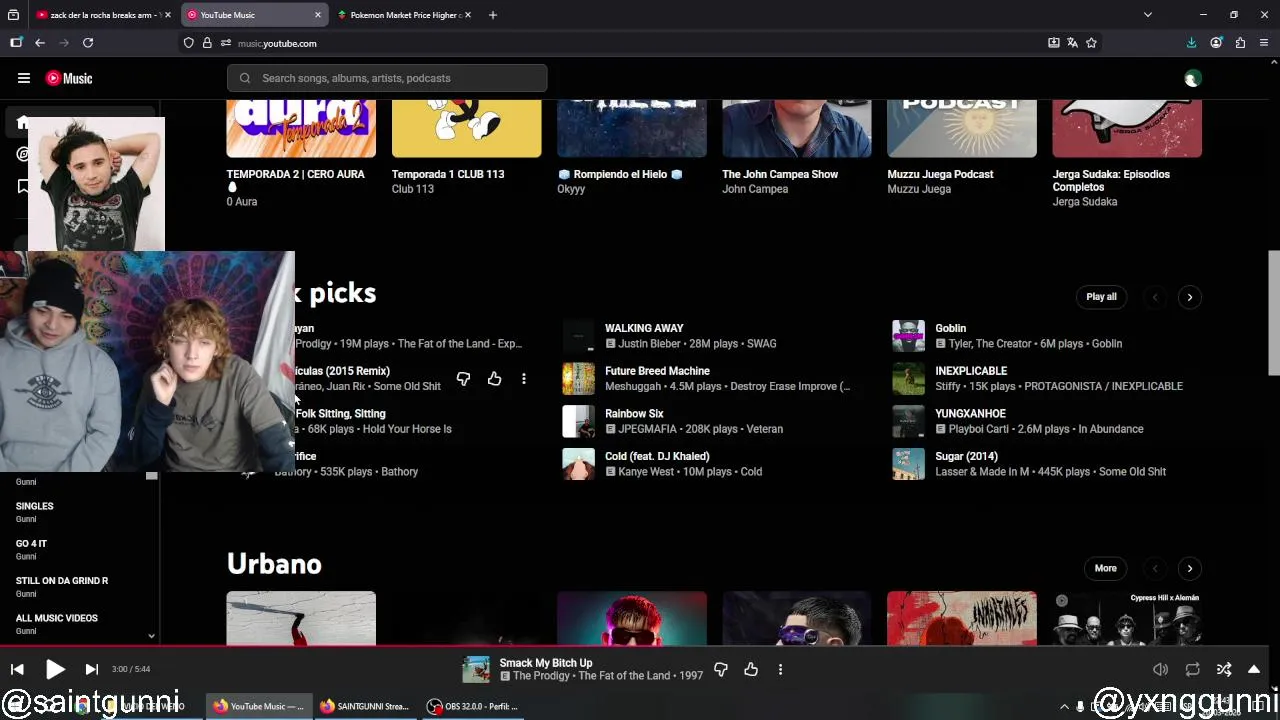Bookmark this page with the star icon
Screen dimensions: 1280x720
coord(1091,43)
